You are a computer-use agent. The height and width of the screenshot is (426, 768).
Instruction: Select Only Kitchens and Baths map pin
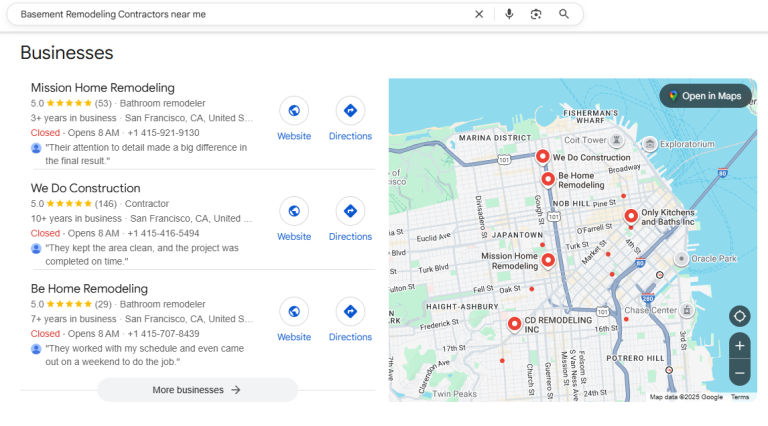pyautogui.click(x=631, y=216)
